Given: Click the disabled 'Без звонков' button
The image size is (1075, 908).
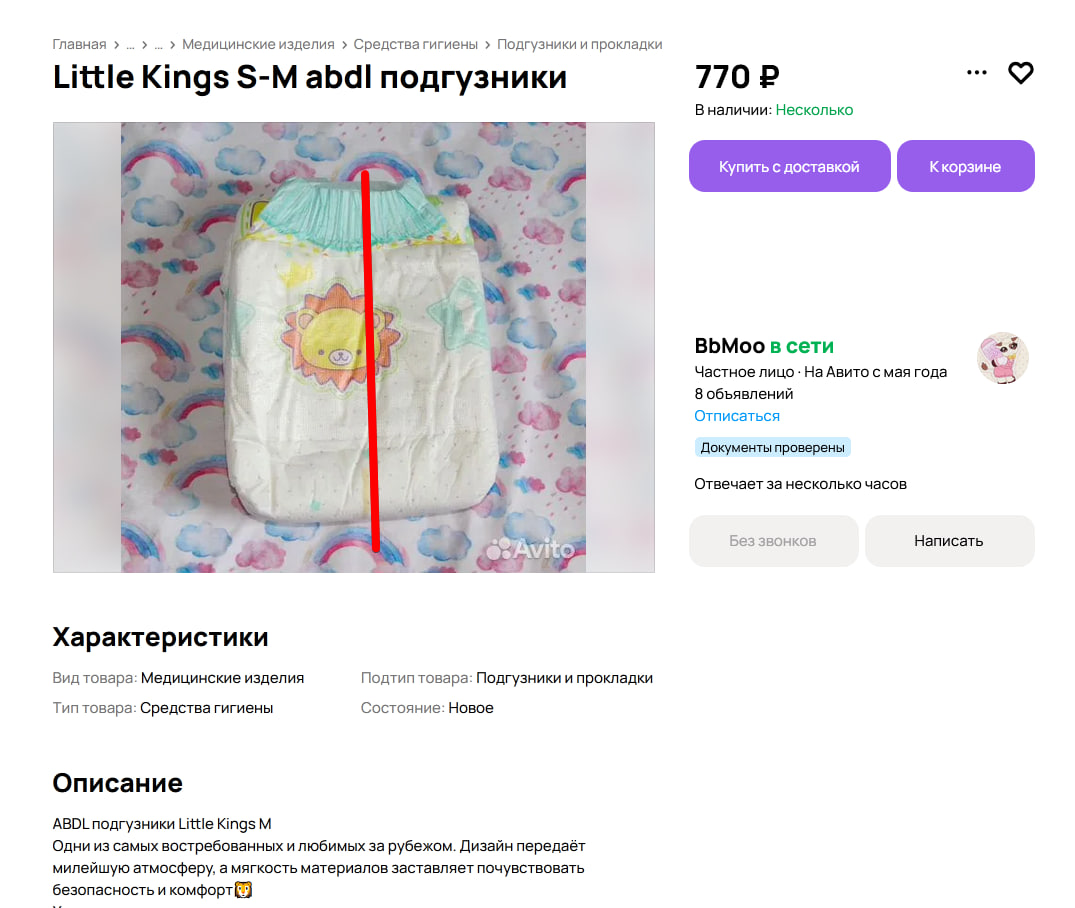Looking at the screenshot, I should [773, 541].
